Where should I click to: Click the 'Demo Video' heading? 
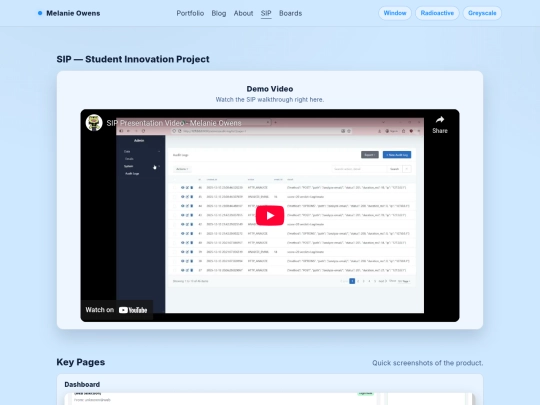(270, 89)
